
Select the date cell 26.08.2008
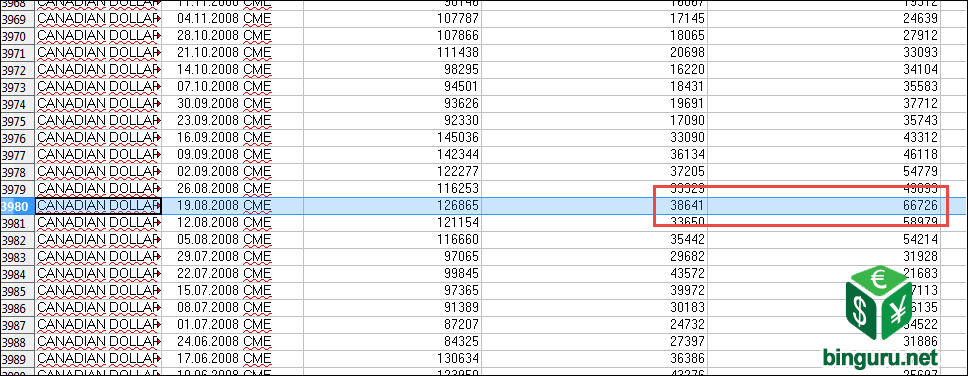coord(232,189)
